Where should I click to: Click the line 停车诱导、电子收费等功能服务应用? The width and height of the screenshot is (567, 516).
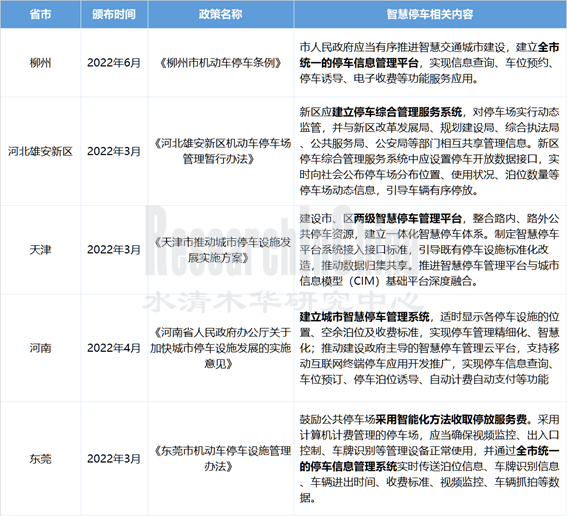[389, 78]
